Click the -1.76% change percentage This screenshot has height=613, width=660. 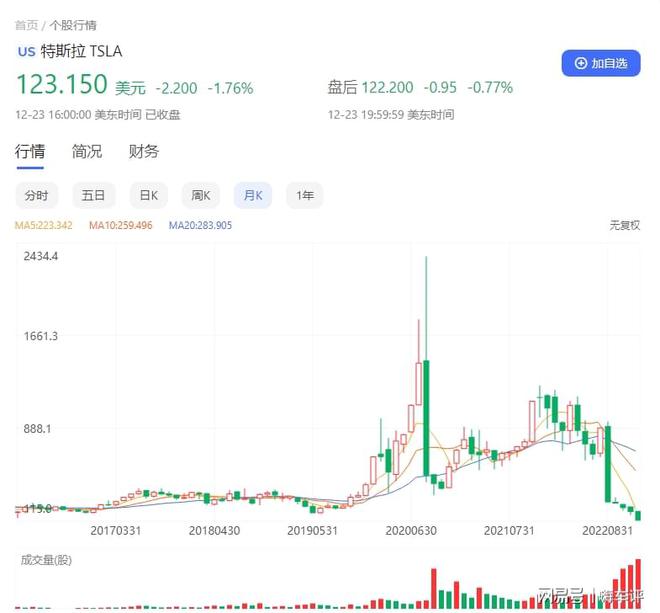(230, 88)
